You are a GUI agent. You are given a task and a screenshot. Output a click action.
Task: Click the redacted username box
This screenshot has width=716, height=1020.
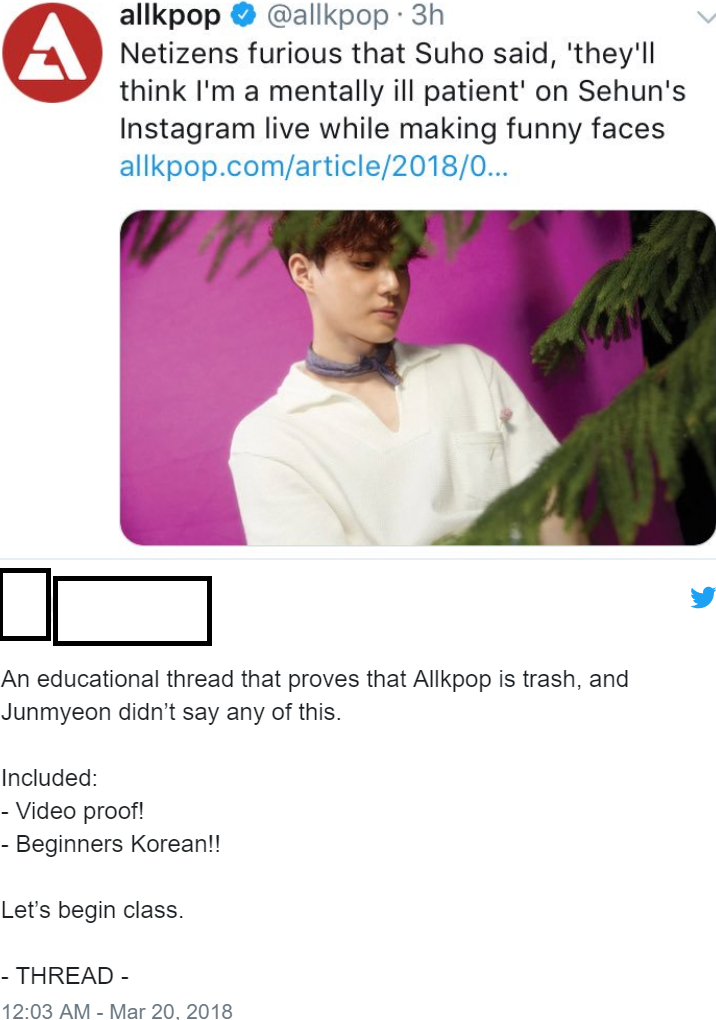133,611
